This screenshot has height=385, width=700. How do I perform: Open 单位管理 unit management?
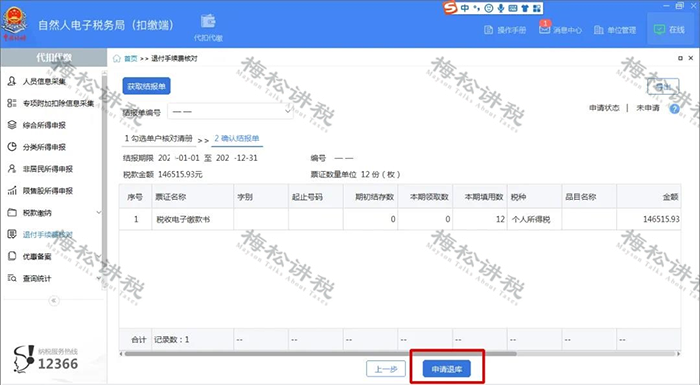615,30
